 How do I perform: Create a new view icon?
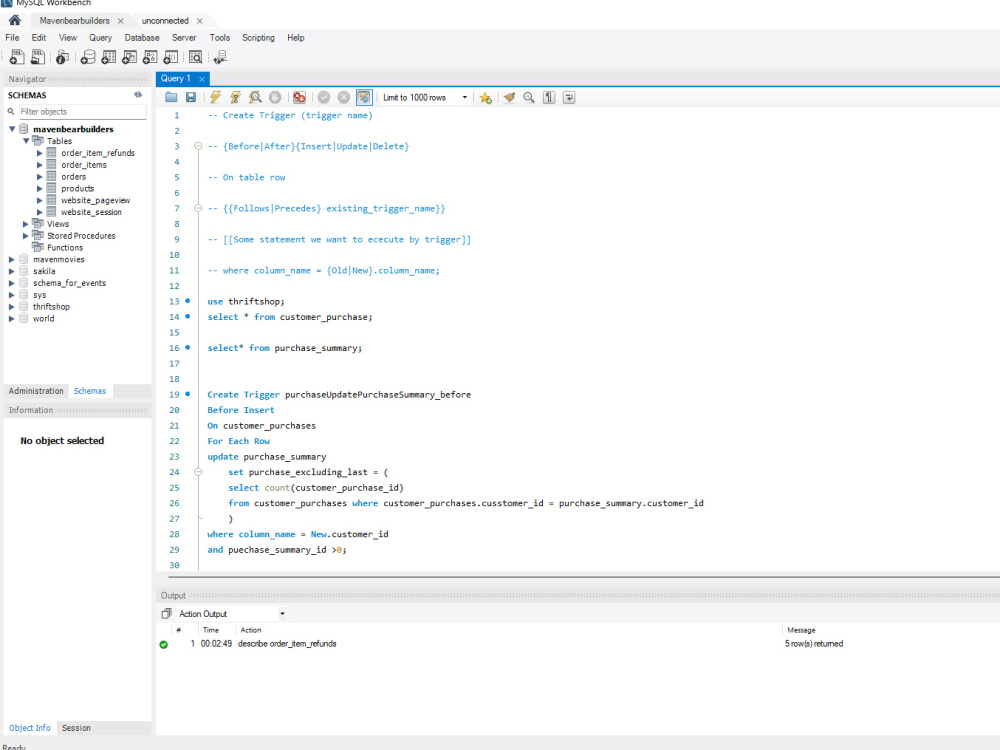click(x=129, y=57)
